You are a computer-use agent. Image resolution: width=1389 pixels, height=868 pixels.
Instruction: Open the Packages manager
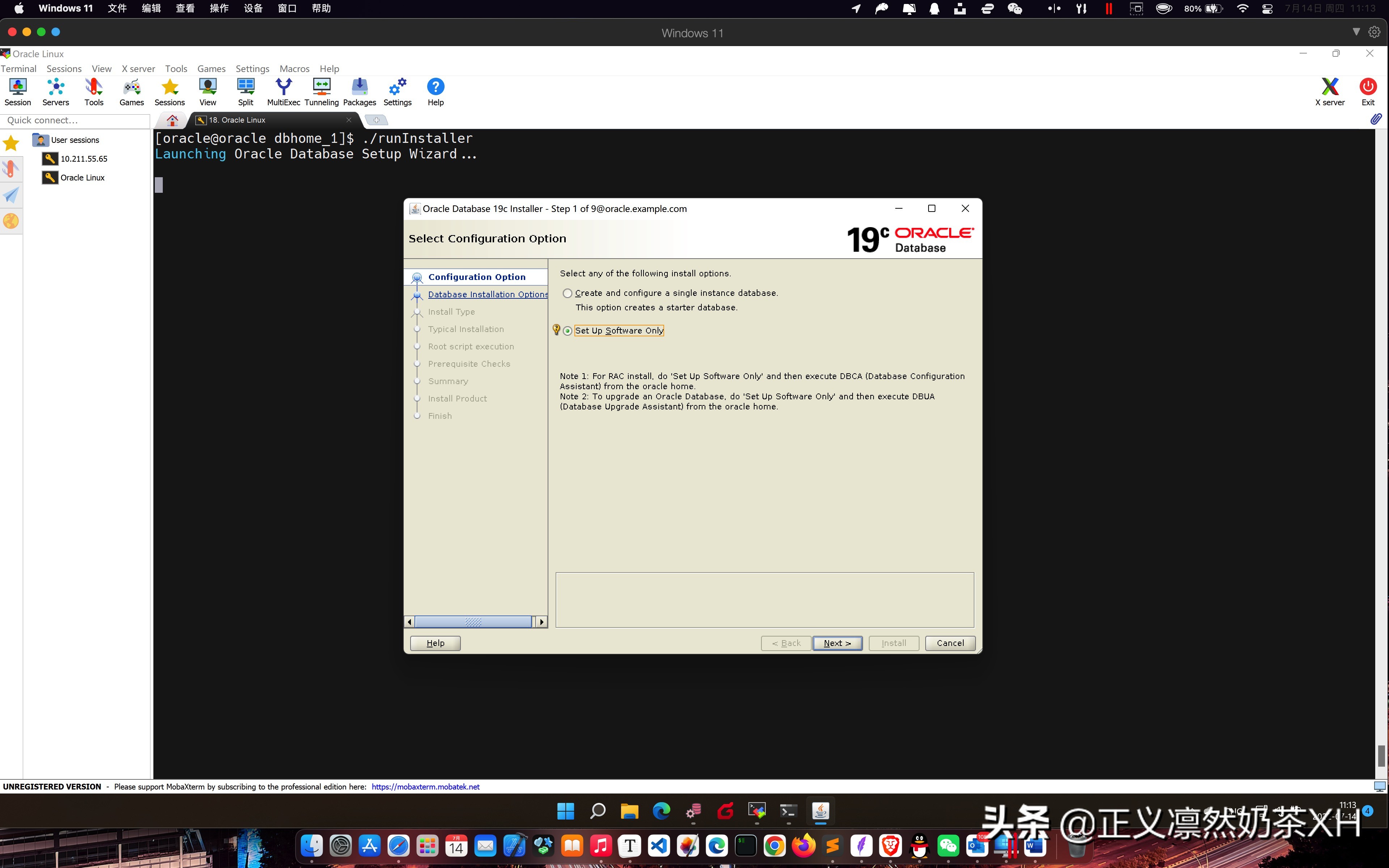click(x=359, y=91)
